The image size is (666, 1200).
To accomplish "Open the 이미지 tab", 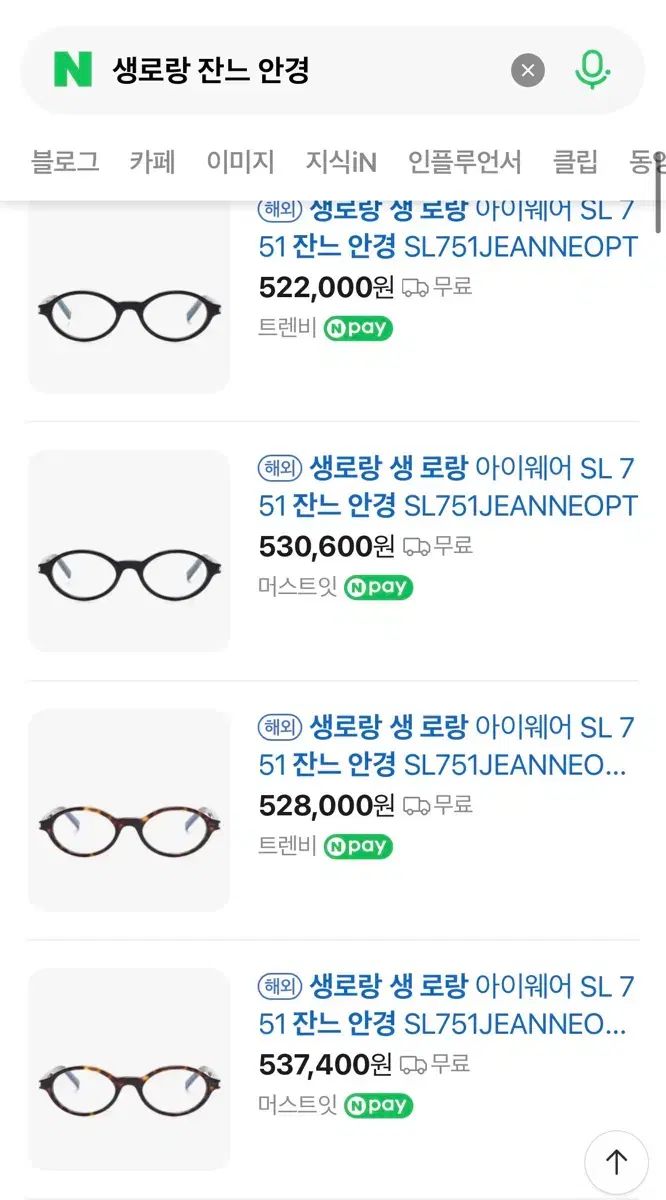I will [x=240, y=161].
